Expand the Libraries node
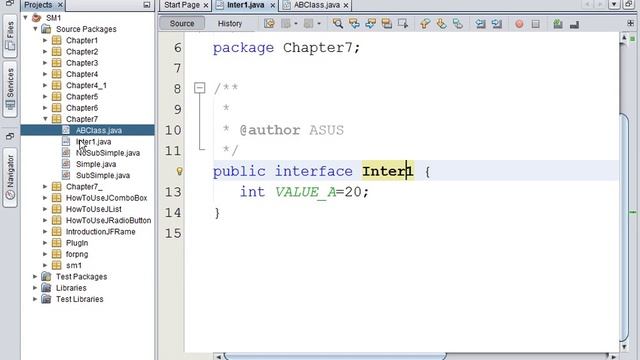 pyautogui.click(x=36, y=288)
